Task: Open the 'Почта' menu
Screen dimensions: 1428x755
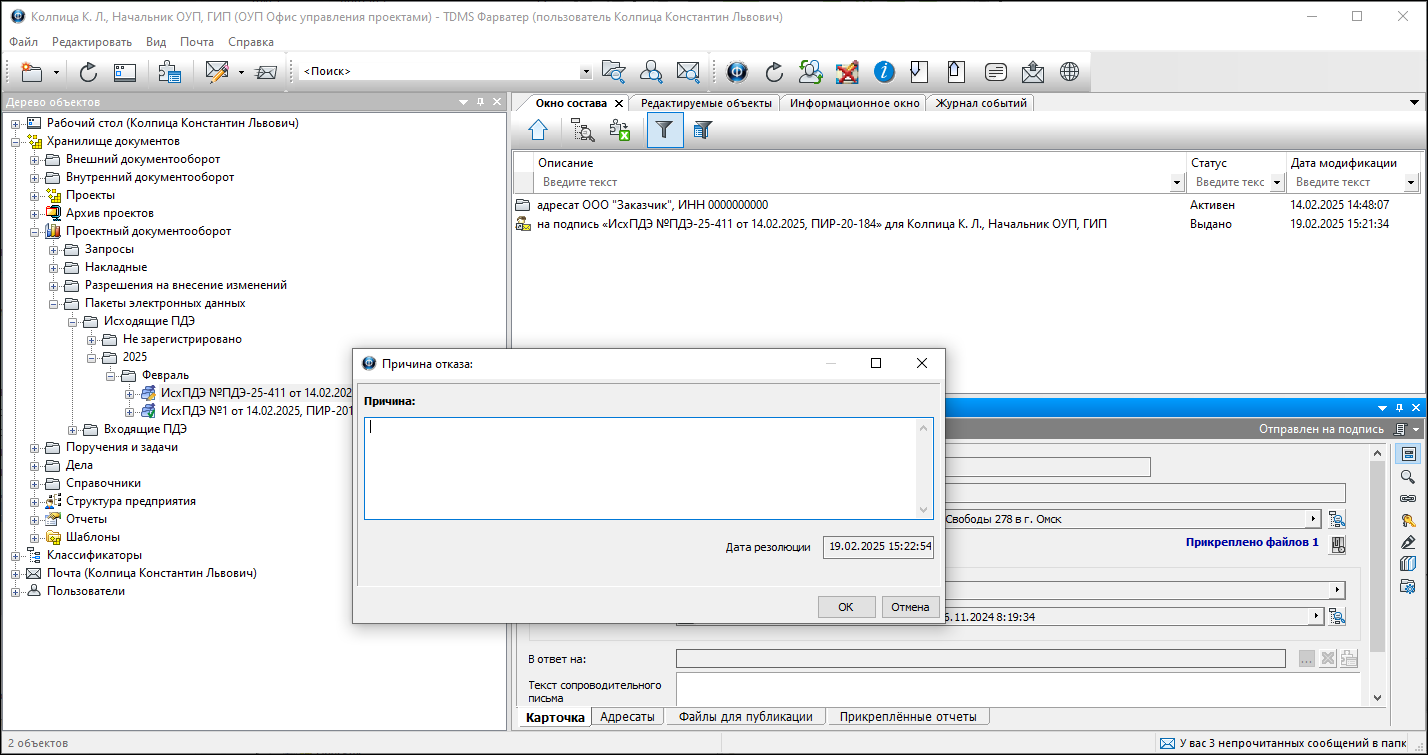Action: pos(197,42)
